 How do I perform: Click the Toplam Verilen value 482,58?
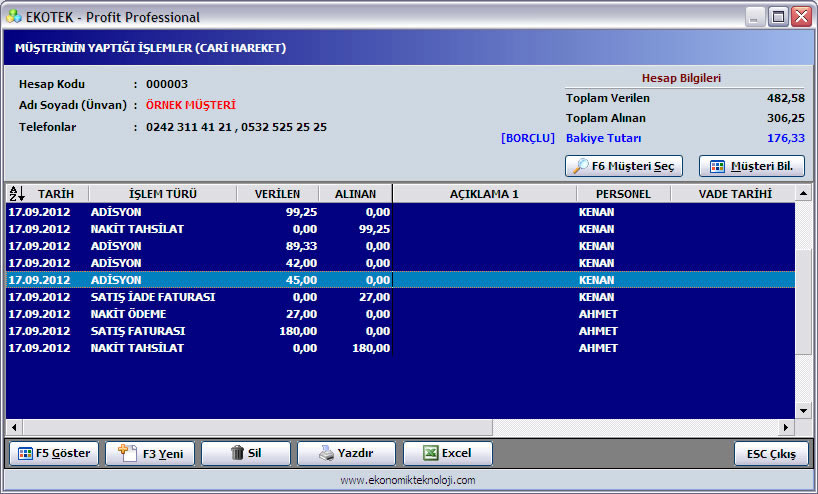pyautogui.click(x=786, y=98)
